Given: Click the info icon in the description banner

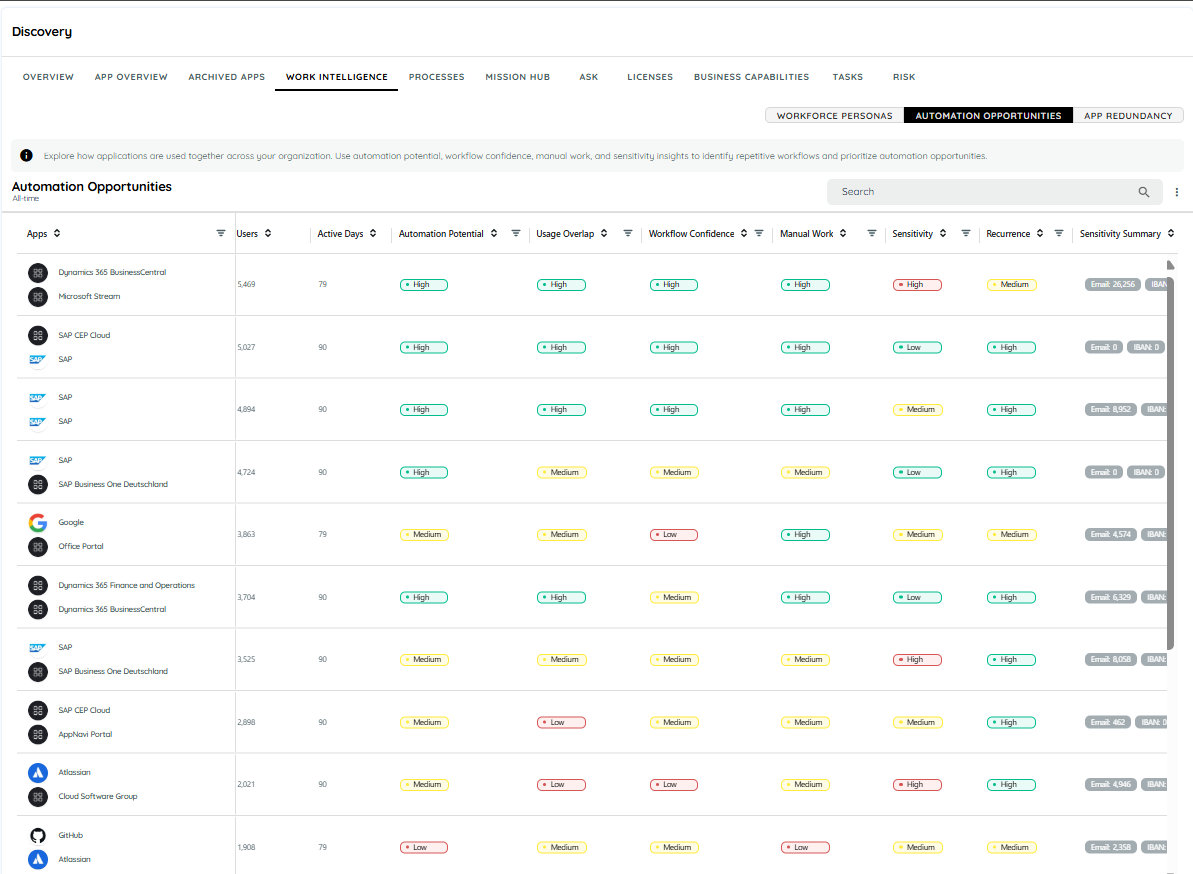Looking at the screenshot, I should click(x=27, y=155).
